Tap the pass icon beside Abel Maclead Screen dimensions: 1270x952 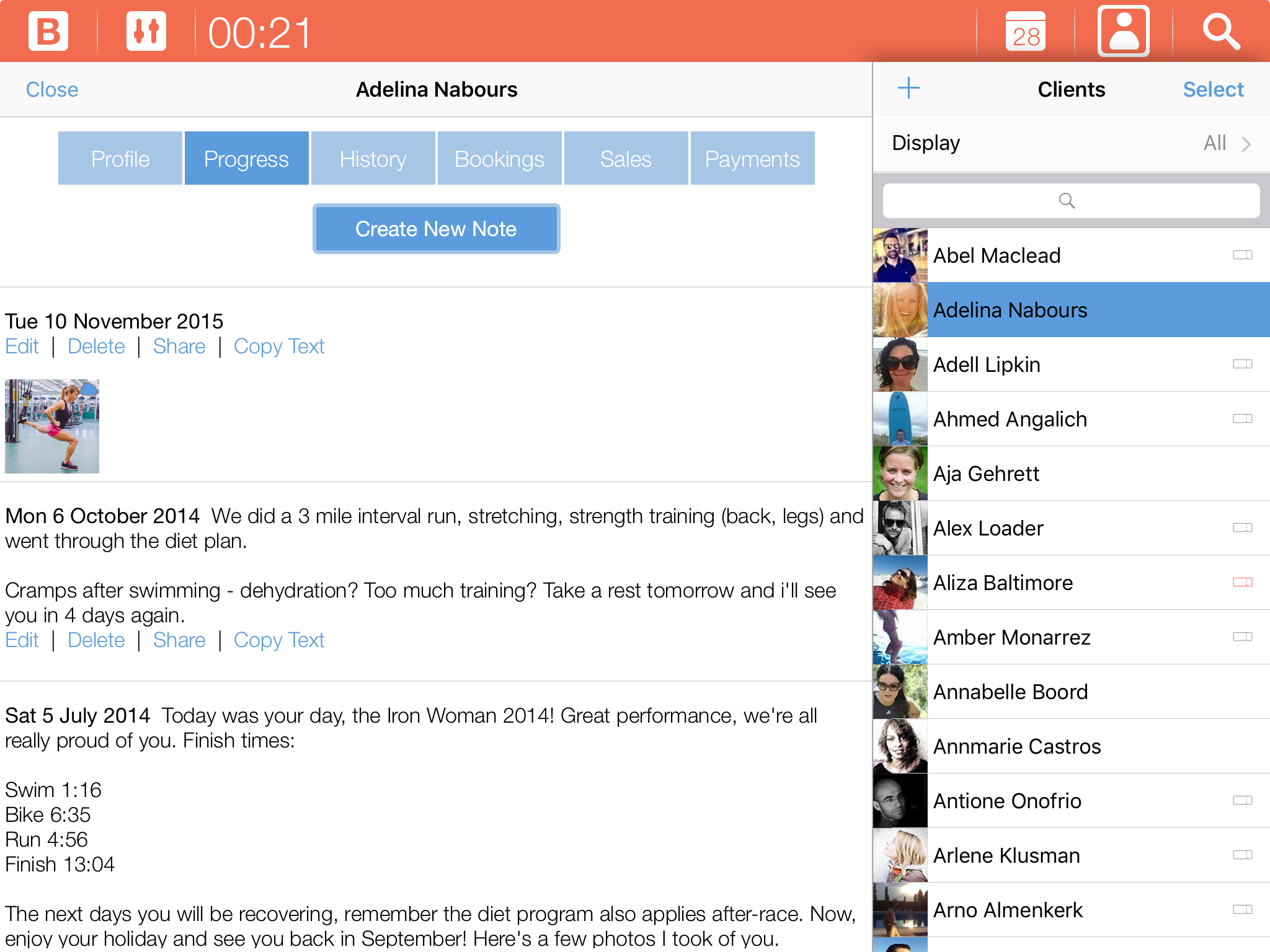[x=1242, y=255]
